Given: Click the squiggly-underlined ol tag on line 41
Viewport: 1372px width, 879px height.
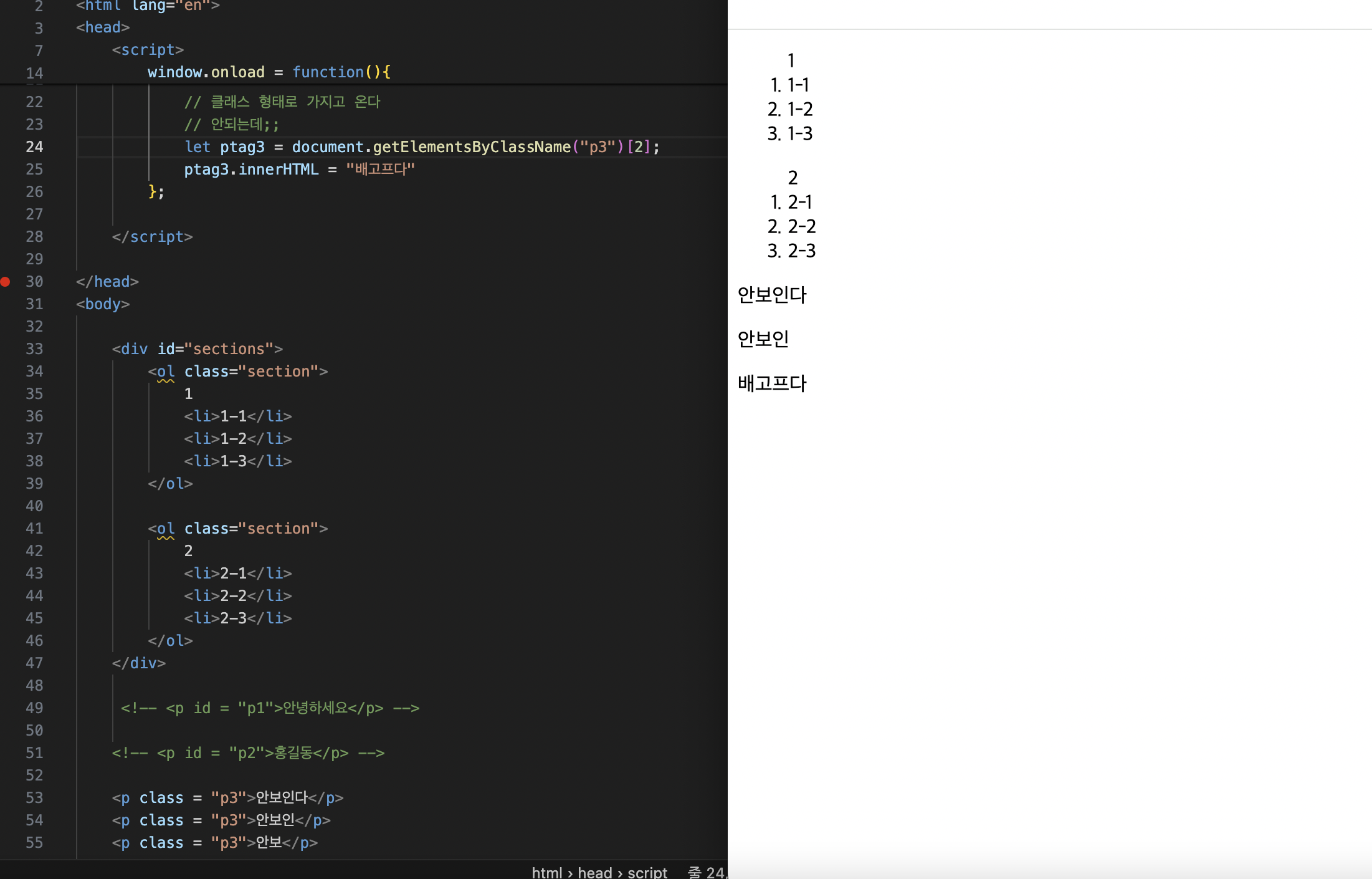Looking at the screenshot, I should (x=166, y=529).
